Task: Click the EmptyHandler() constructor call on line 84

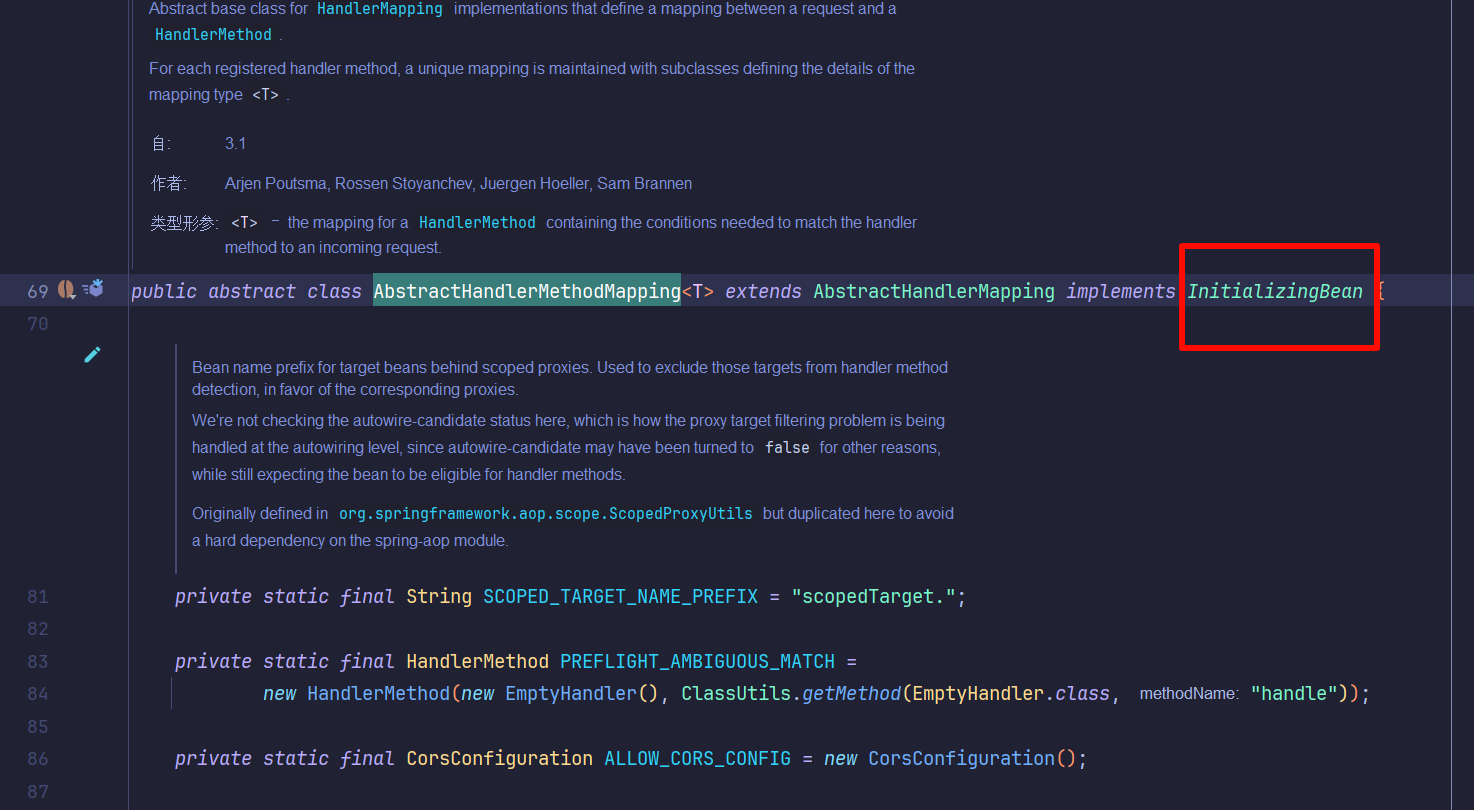Action: tap(581, 694)
